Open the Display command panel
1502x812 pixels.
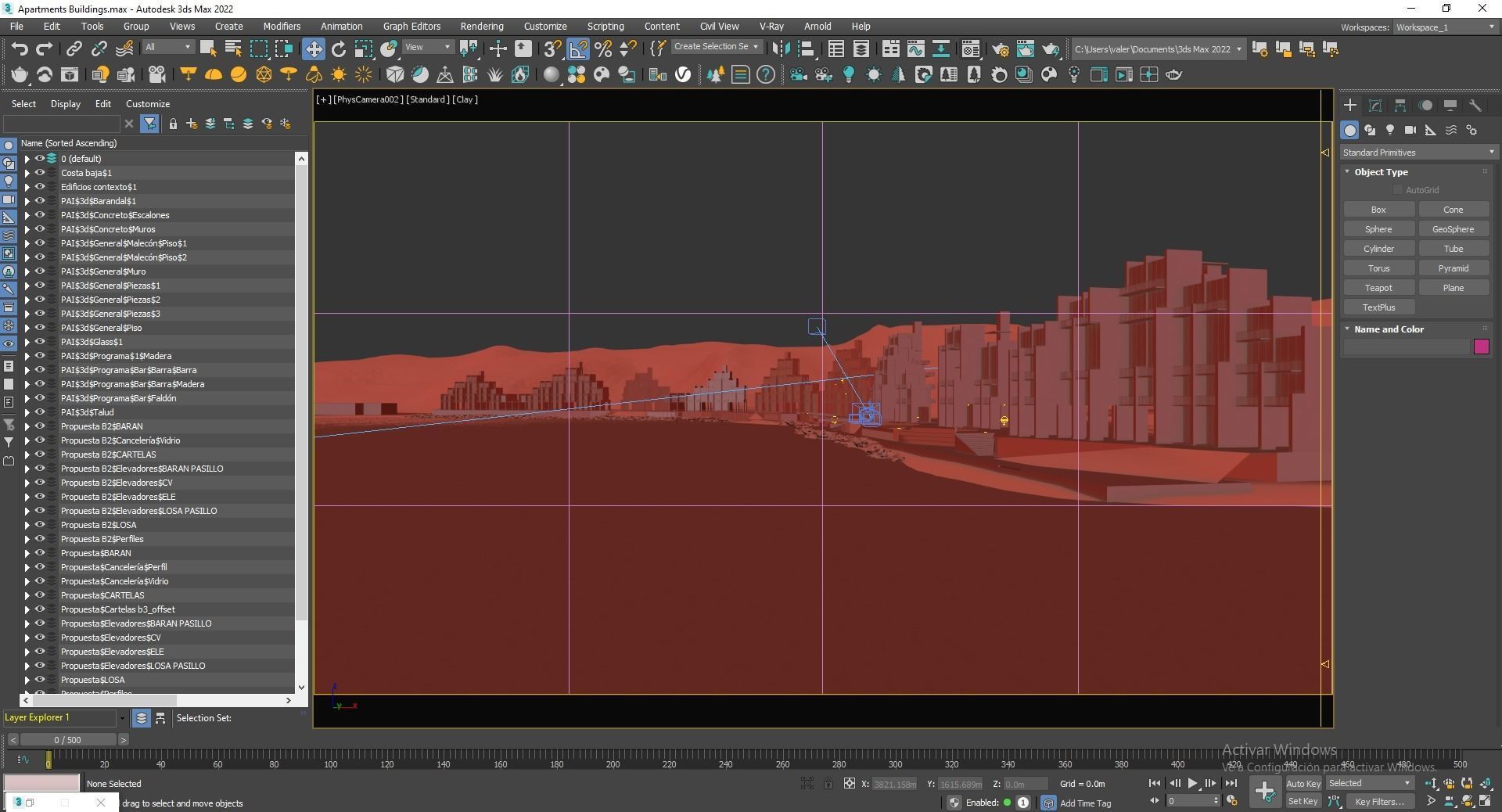tap(1450, 105)
